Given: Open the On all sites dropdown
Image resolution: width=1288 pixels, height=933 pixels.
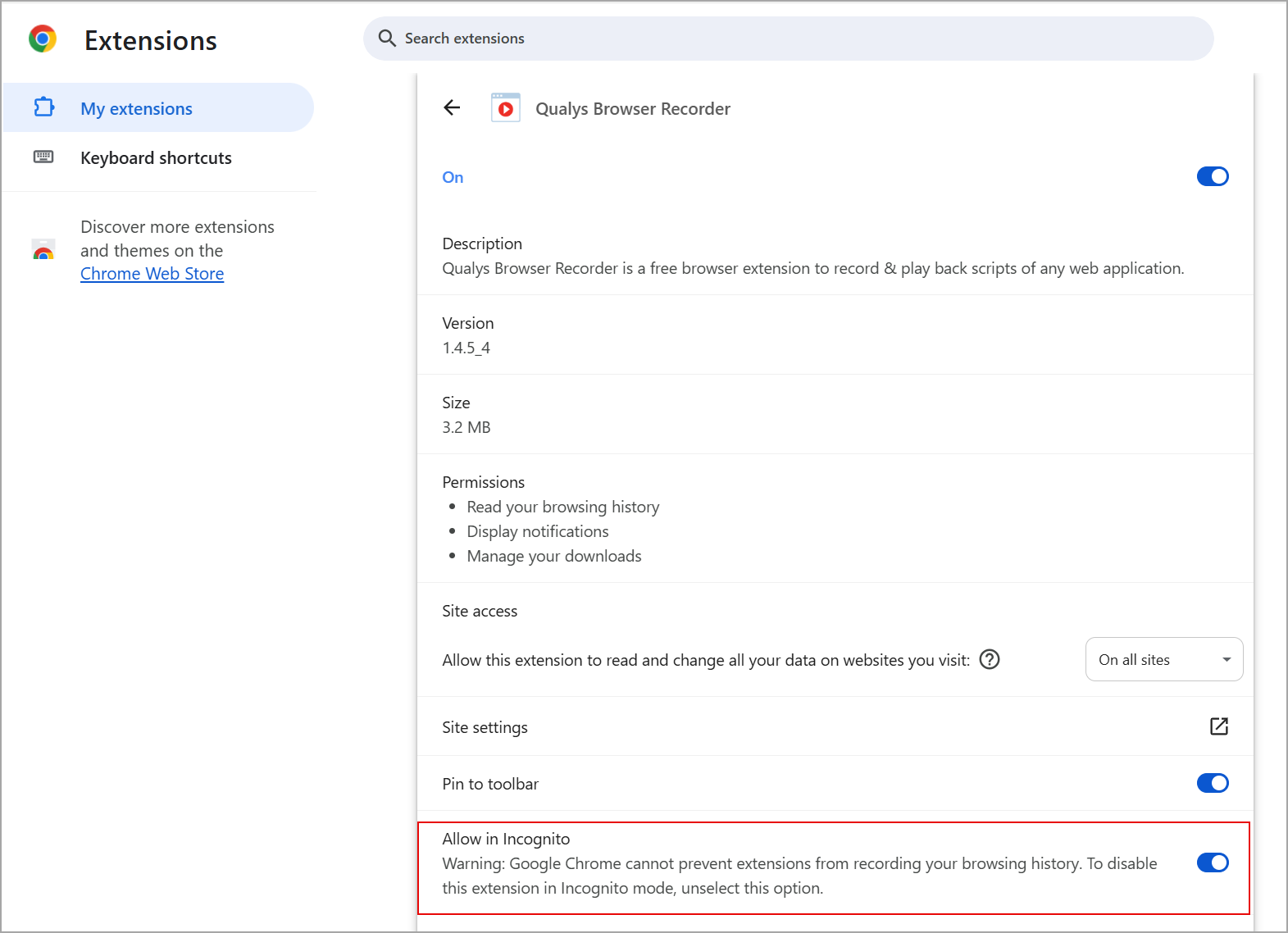Looking at the screenshot, I should 1164,659.
